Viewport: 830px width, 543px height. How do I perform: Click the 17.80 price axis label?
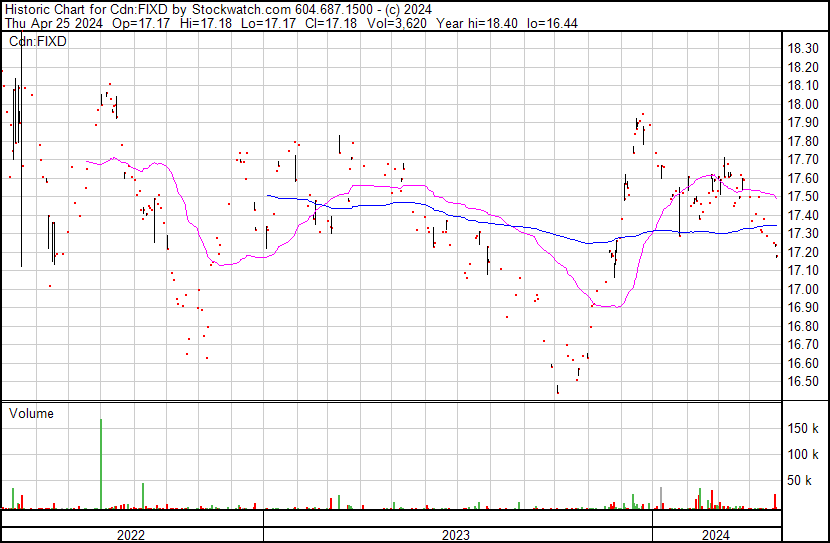[803, 141]
